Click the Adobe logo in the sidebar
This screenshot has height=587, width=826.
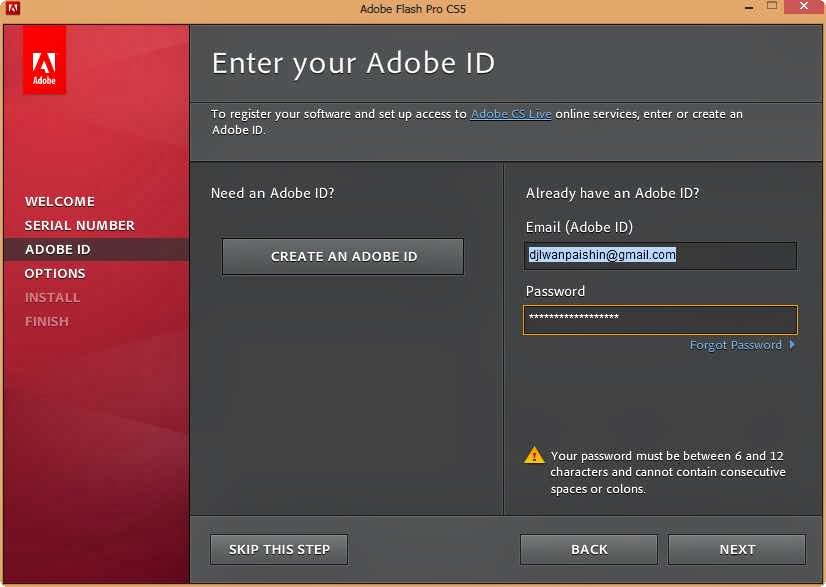(x=44, y=61)
